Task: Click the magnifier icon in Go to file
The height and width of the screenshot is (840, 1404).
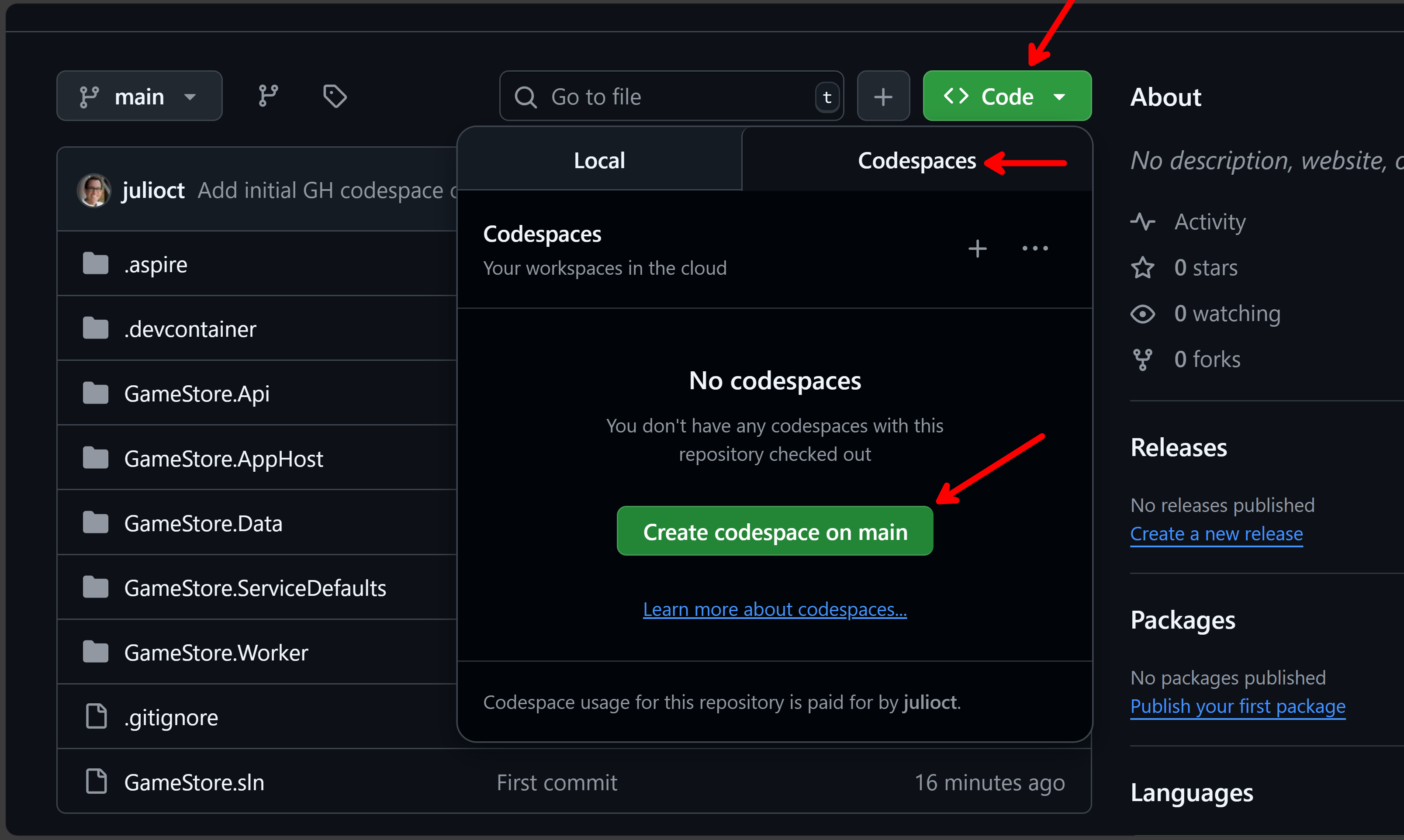Action: [x=525, y=97]
